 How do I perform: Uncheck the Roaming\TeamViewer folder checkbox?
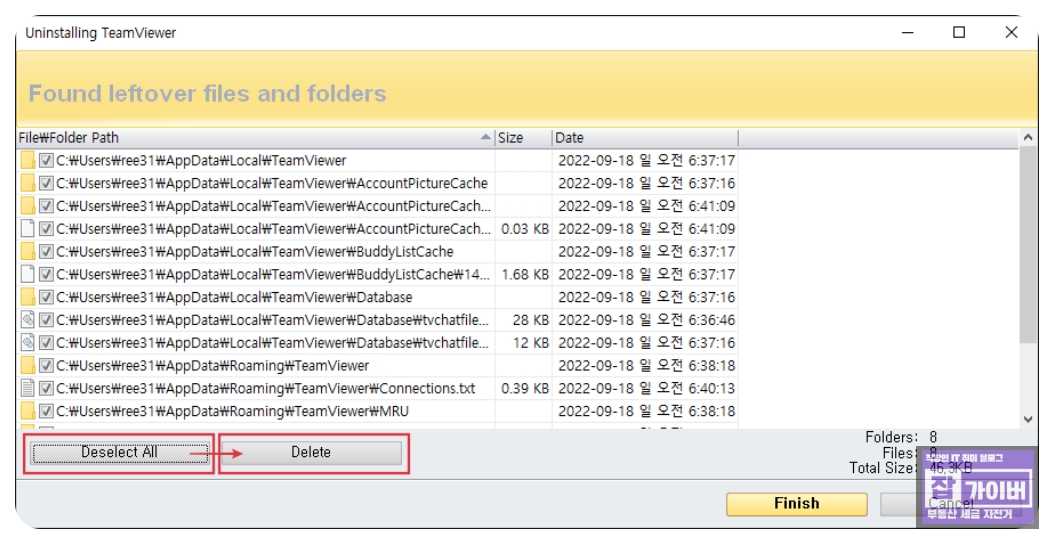[x=46, y=366]
